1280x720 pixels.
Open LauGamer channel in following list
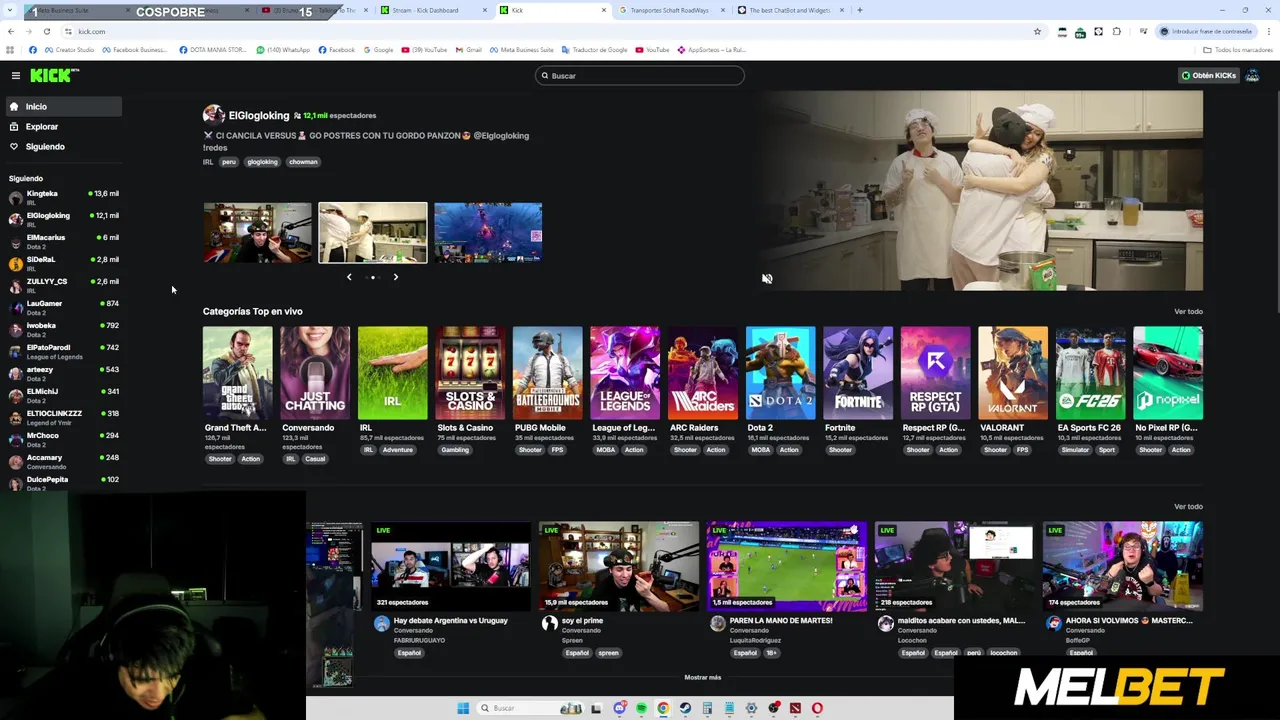click(x=62, y=307)
